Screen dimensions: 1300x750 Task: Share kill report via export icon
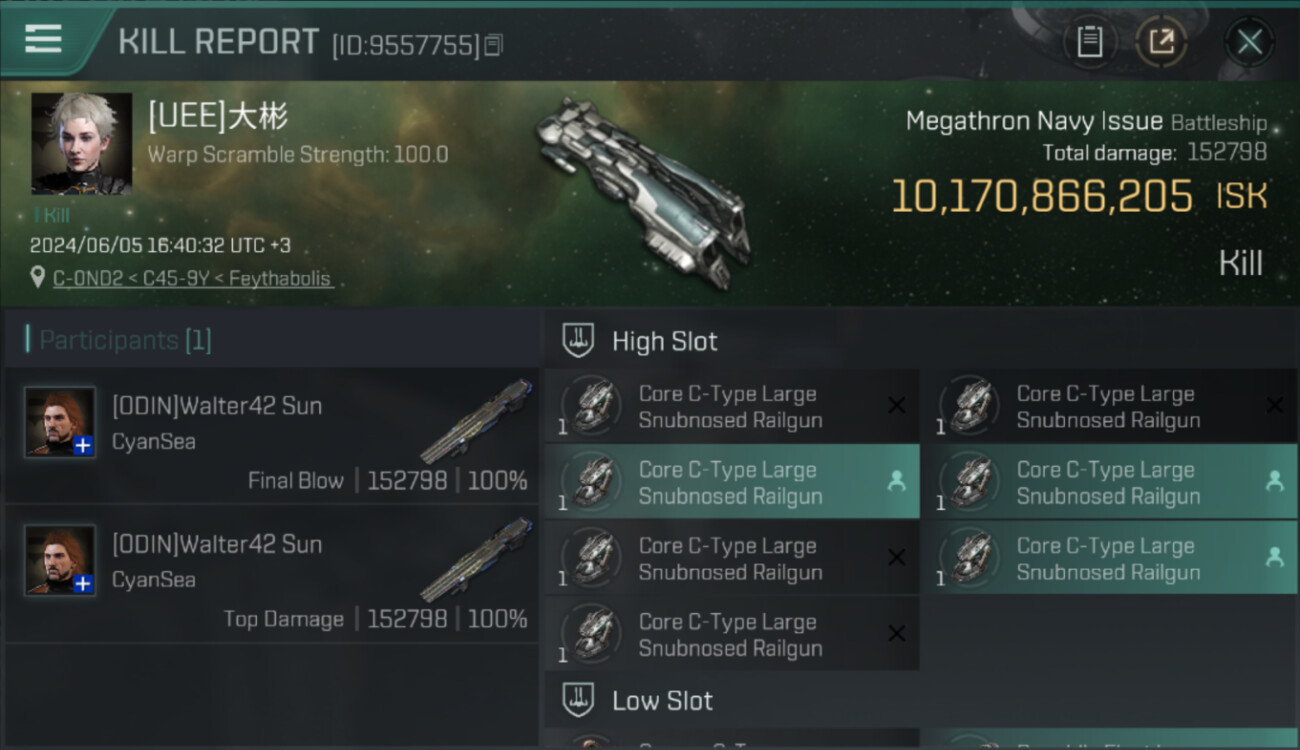pyautogui.click(x=1161, y=42)
